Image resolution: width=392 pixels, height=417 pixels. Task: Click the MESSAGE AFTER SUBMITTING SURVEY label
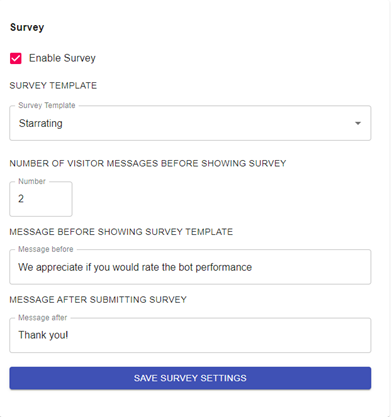(98, 300)
